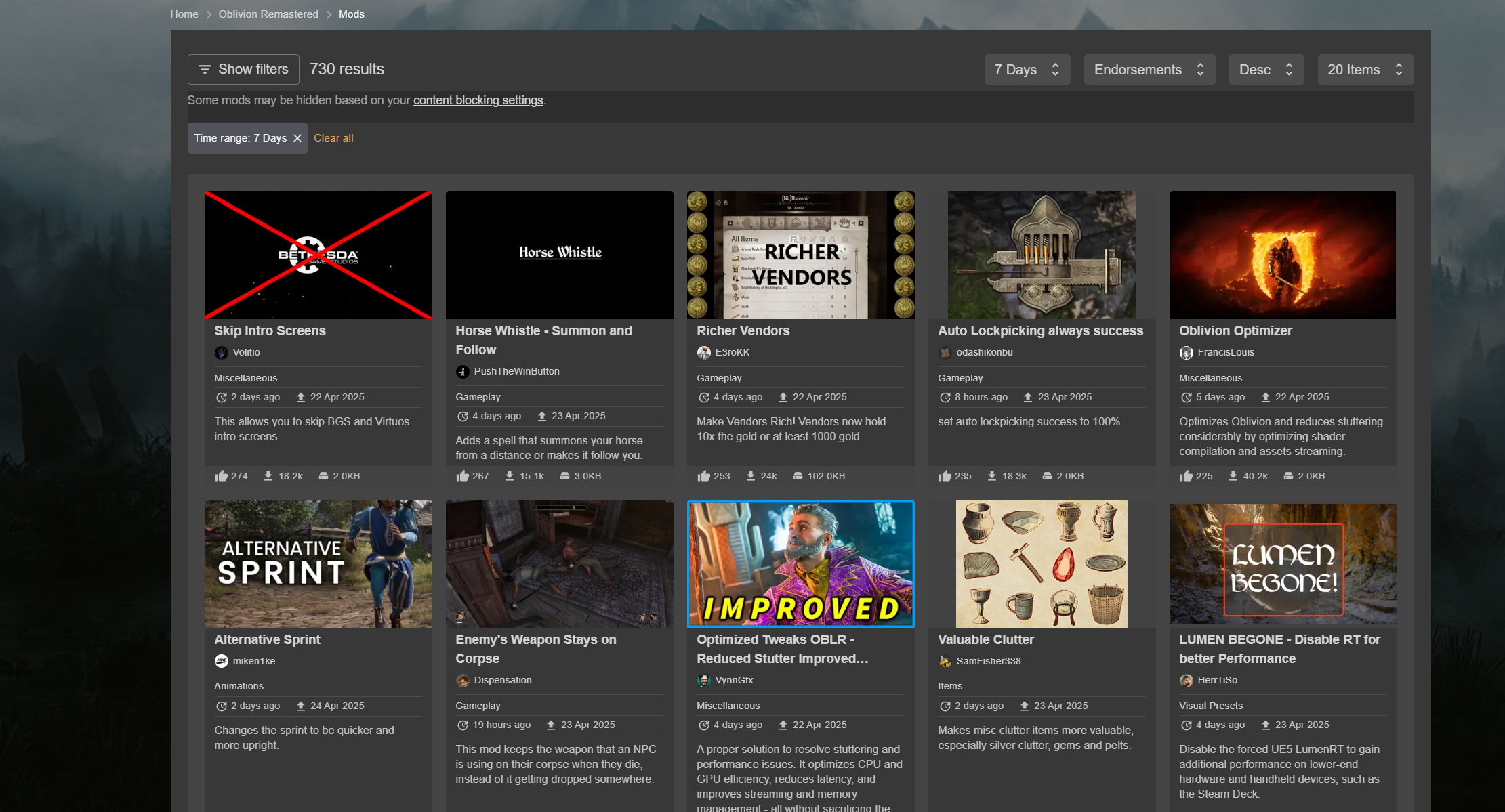This screenshot has width=1505, height=812.
Task: Click file size icon on Auto Lockpicking card
Action: (x=1047, y=476)
